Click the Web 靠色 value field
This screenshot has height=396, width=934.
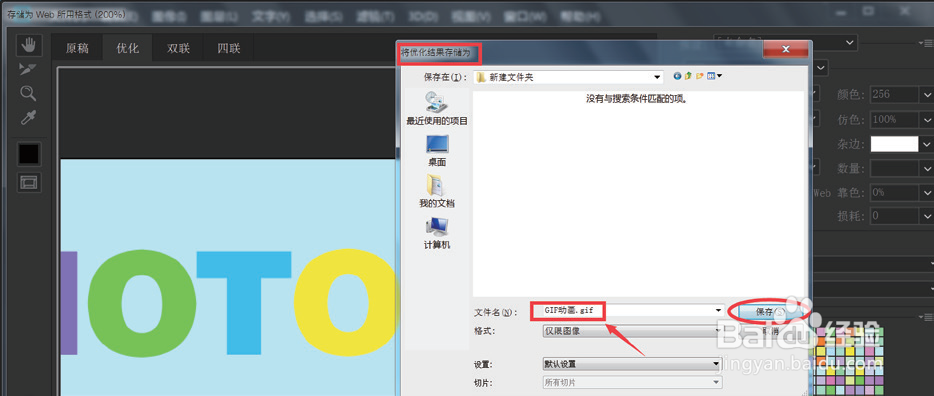(894, 193)
